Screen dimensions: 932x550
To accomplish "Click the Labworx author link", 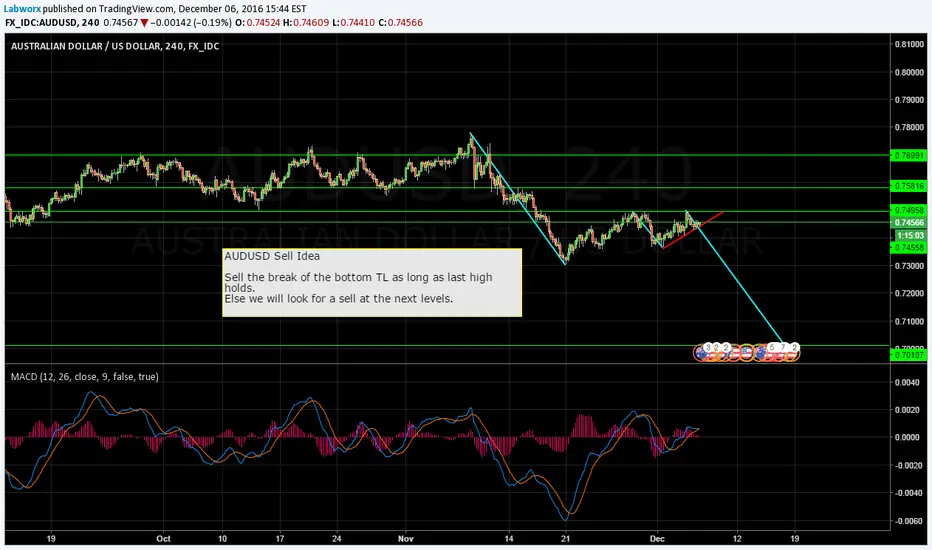I will pyautogui.click(x=23, y=9).
